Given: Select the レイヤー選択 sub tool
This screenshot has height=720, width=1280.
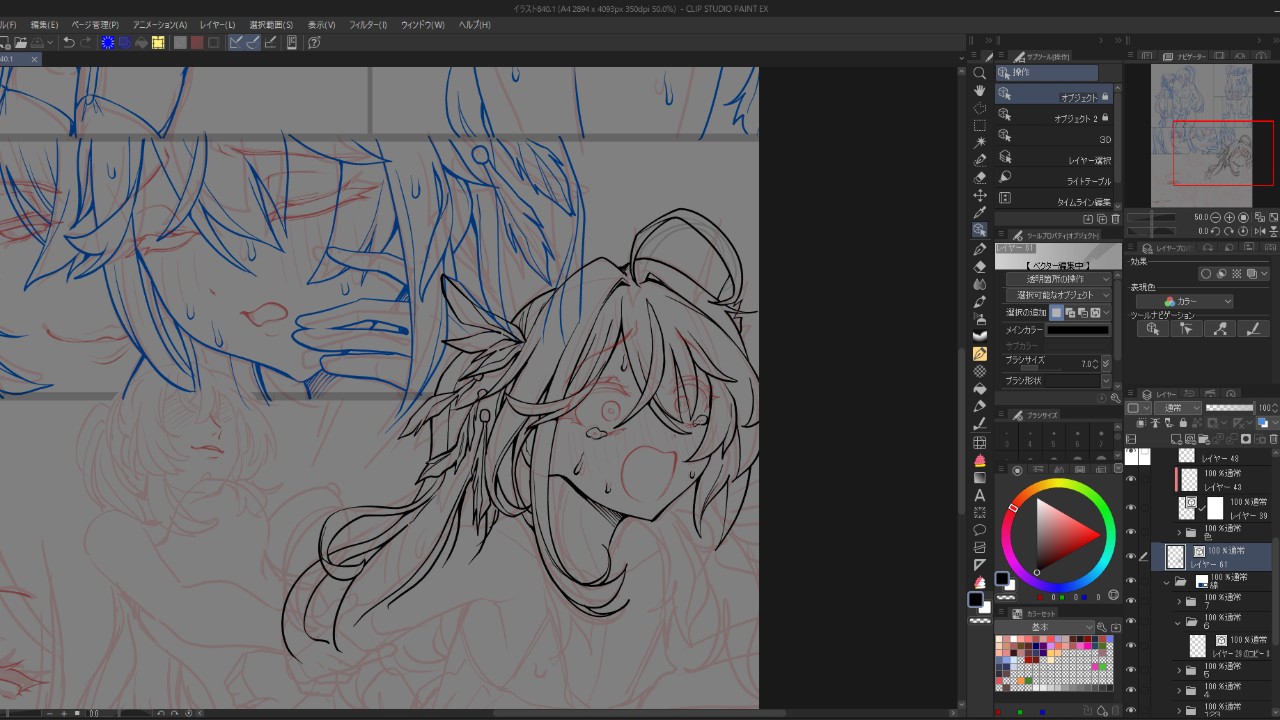Looking at the screenshot, I should pos(1058,160).
